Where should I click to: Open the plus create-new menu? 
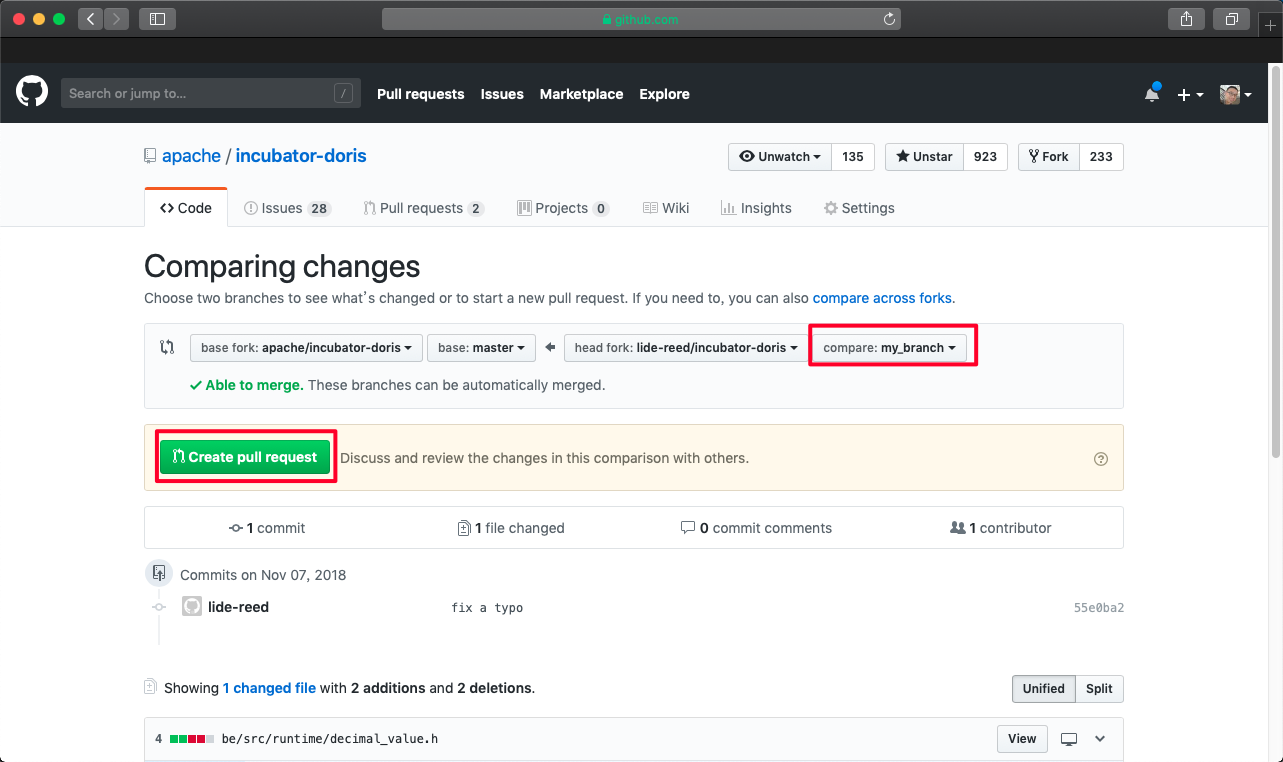point(1189,94)
